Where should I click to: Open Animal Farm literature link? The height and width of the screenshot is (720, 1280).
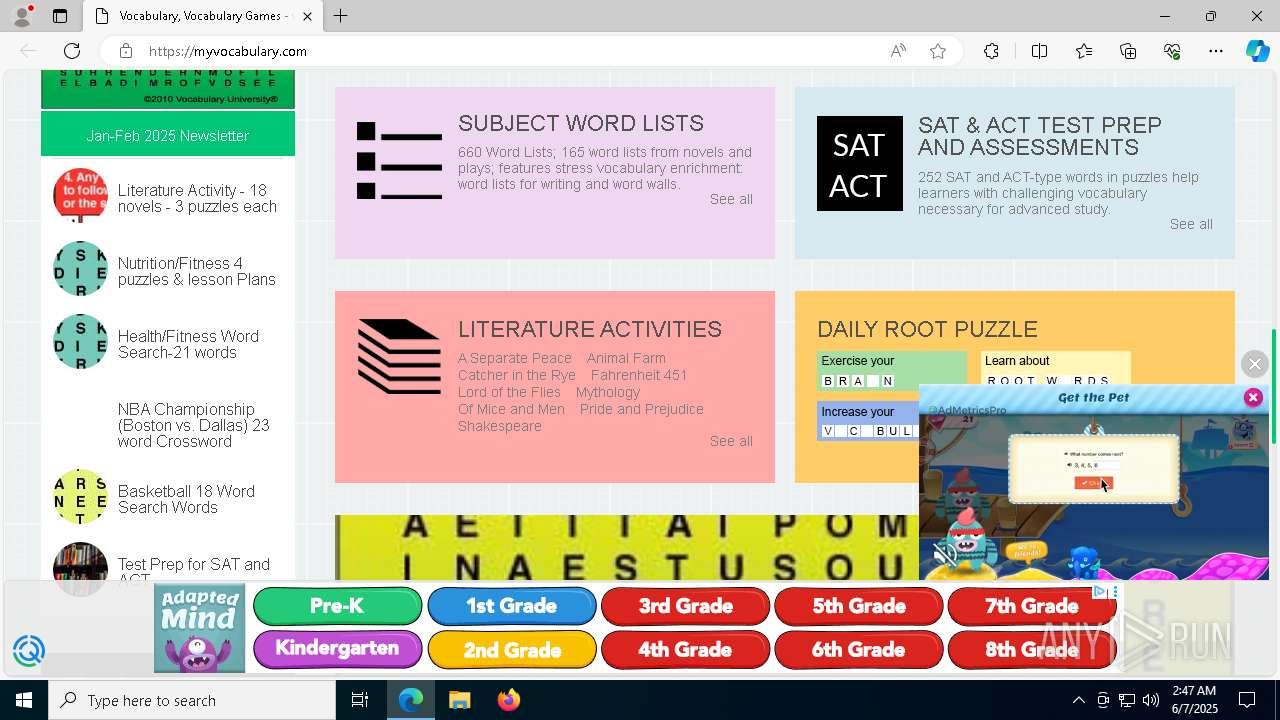coord(626,358)
